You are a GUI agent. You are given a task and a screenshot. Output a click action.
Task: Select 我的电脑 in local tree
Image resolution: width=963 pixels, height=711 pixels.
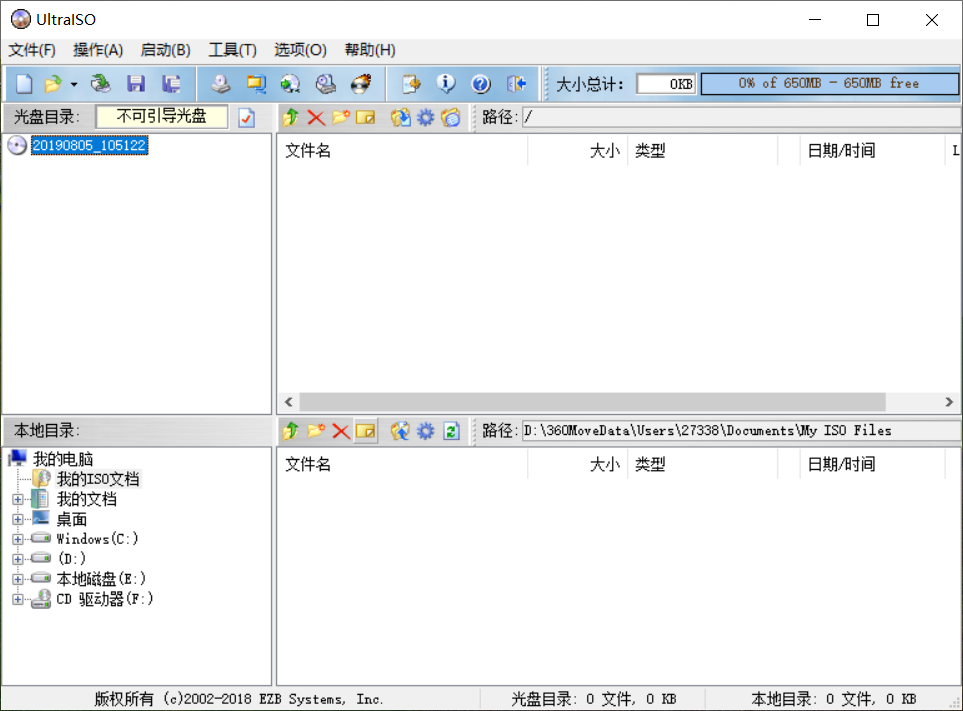click(63, 459)
